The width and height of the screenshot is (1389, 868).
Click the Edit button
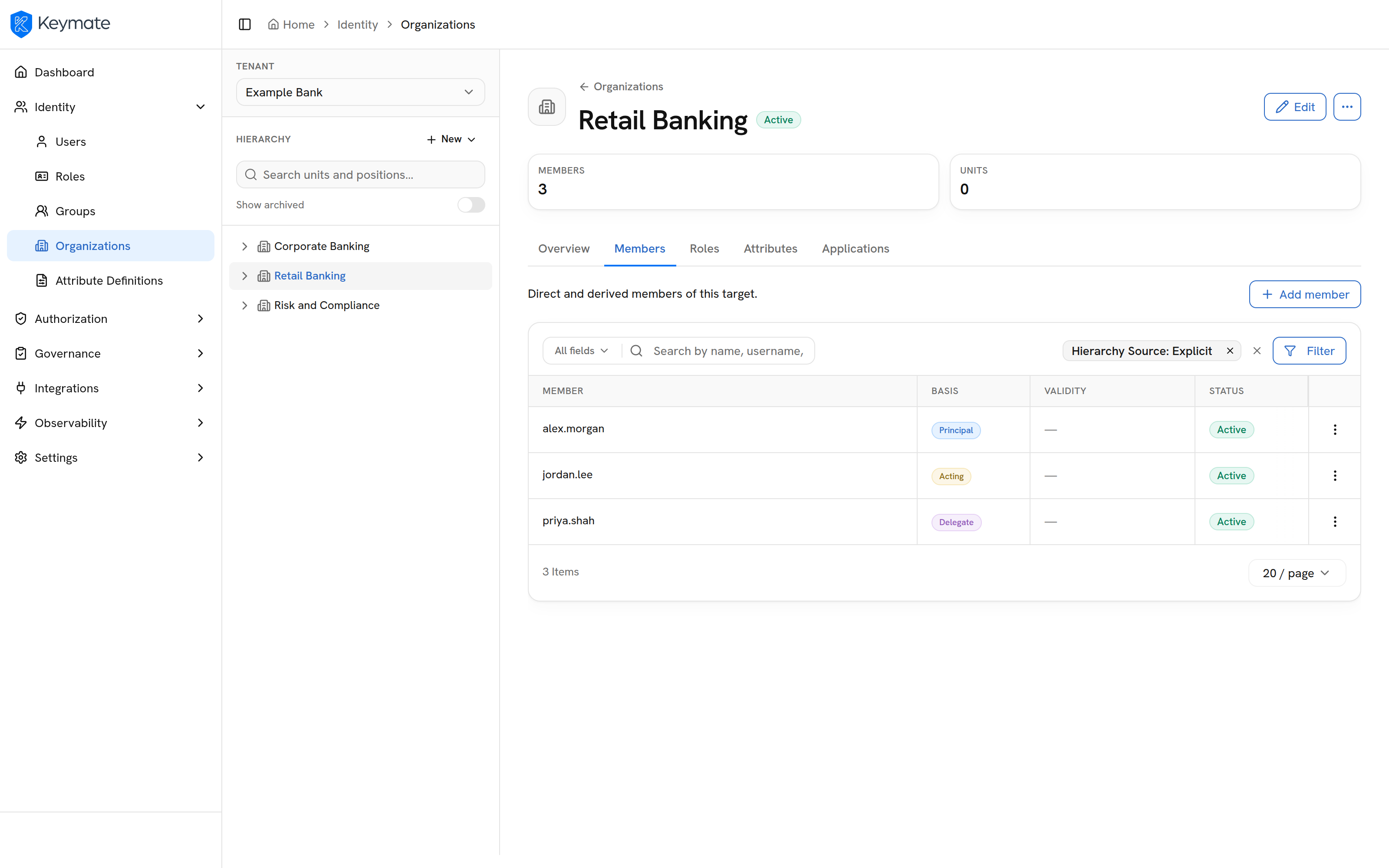tap(1295, 107)
